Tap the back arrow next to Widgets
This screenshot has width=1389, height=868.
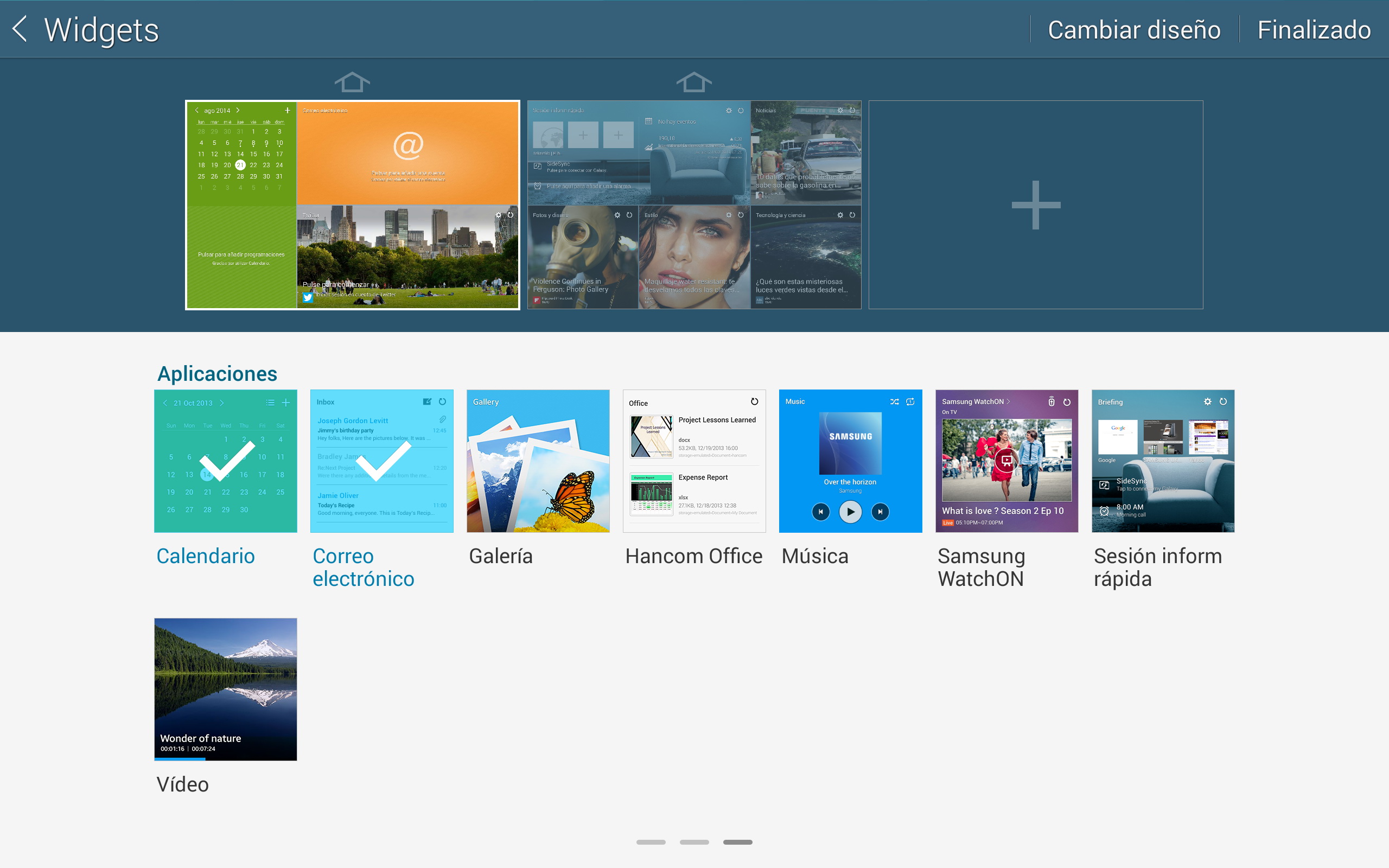pos(20,29)
